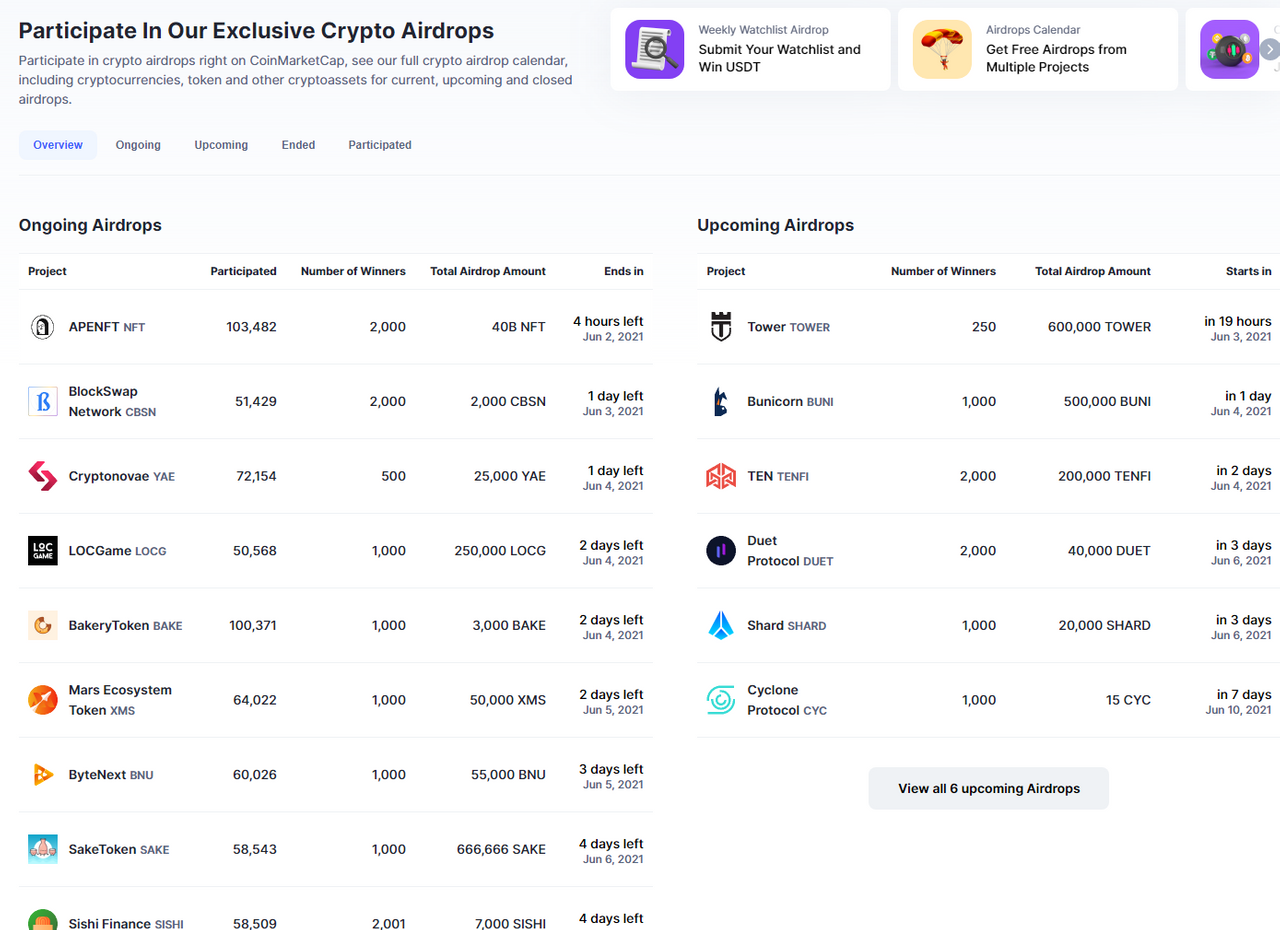Click the ByteNext orange logo icon
This screenshot has height=930, width=1280.
point(42,774)
